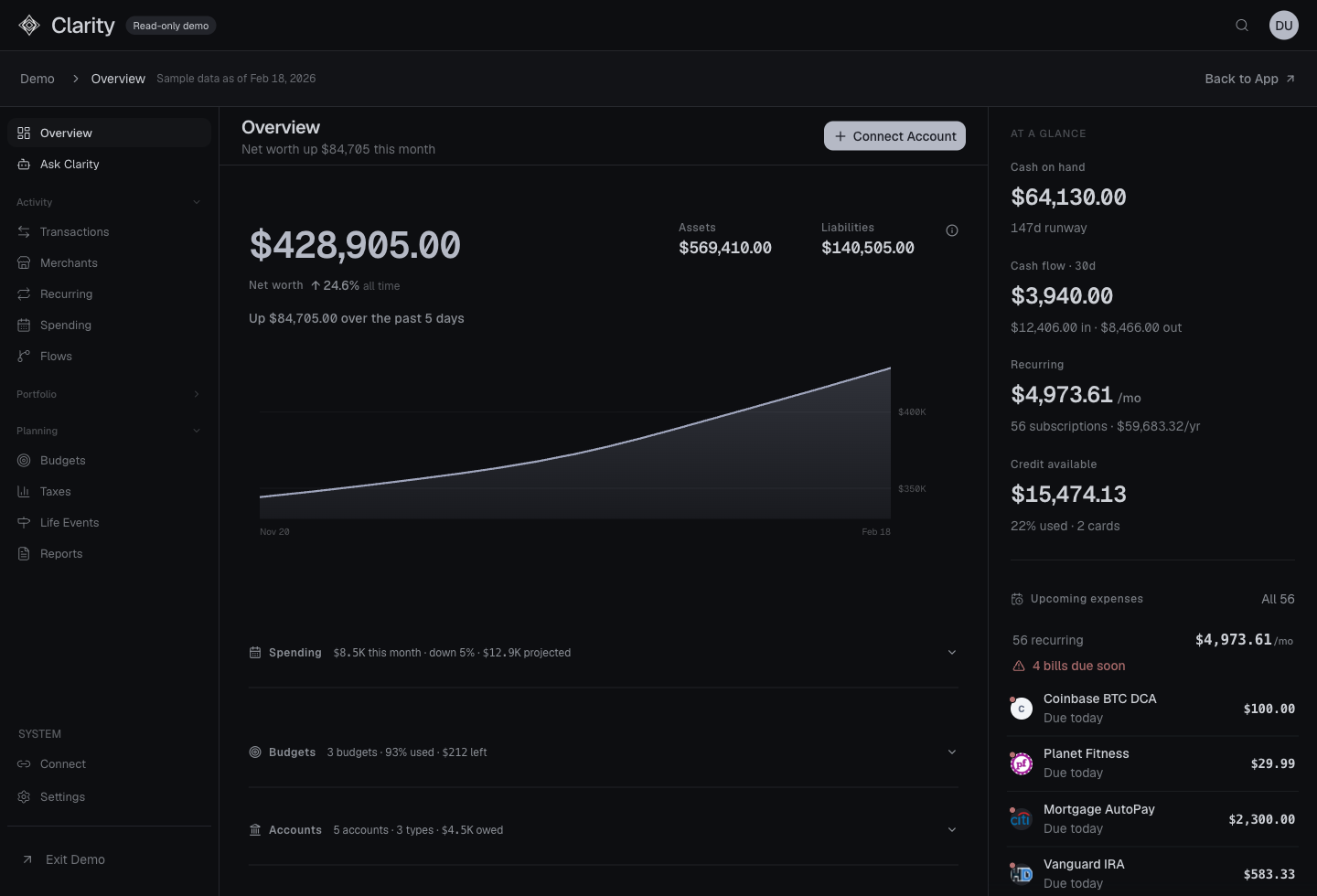Image resolution: width=1317 pixels, height=896 pixels.
Task: Open the Flows branching icon
Action: pos(24,356)
